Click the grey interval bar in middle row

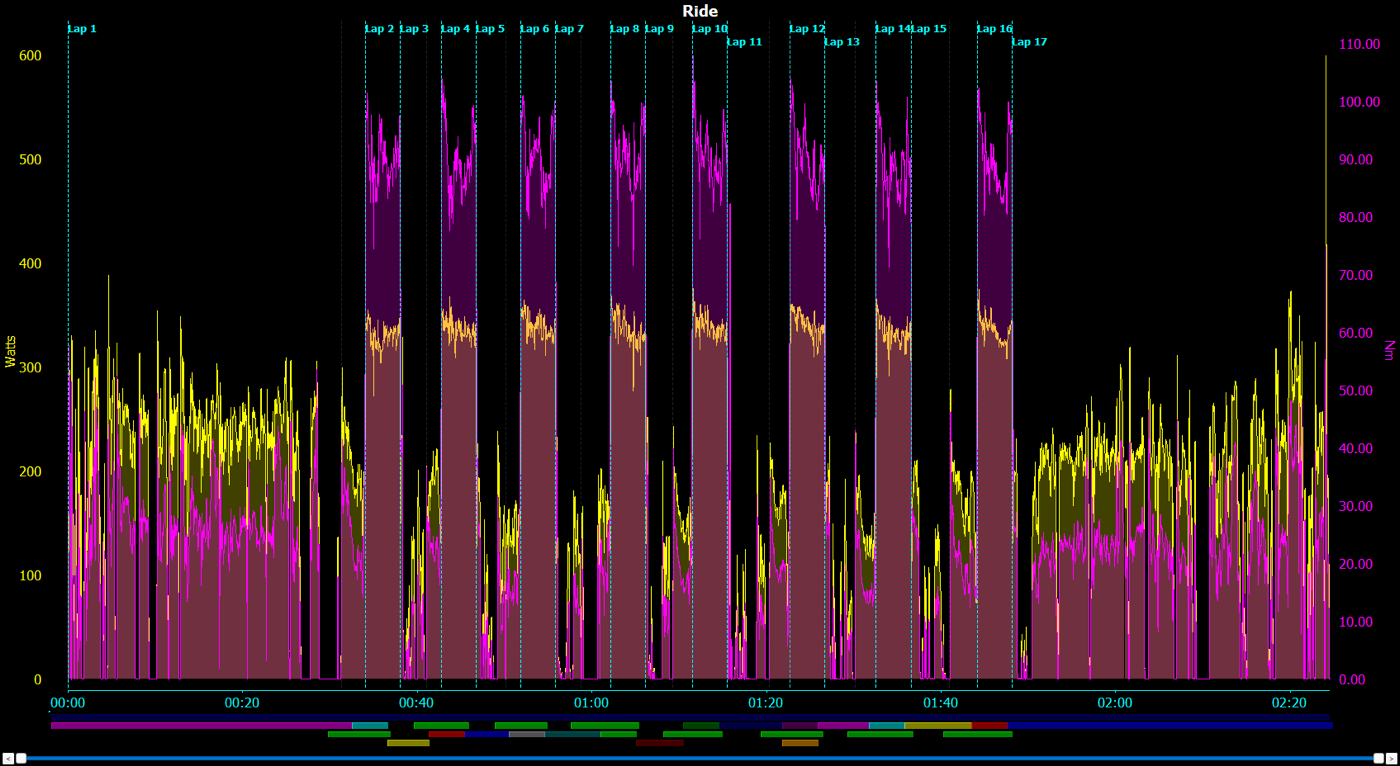click(527, 734)
